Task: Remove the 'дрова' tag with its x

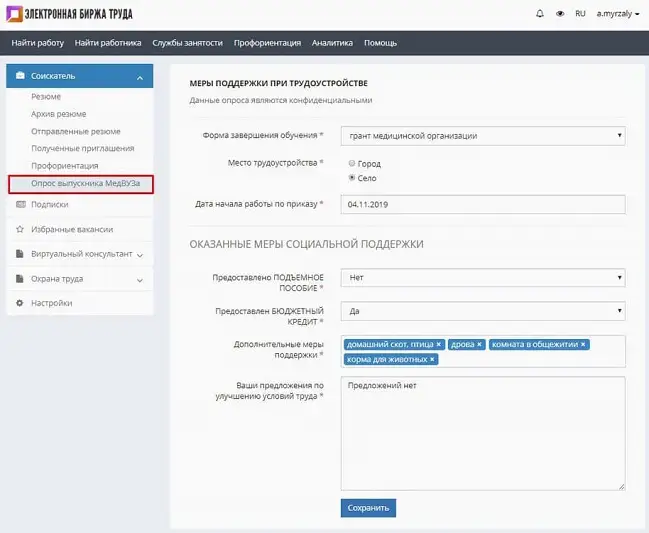Action: coord(479,344)
